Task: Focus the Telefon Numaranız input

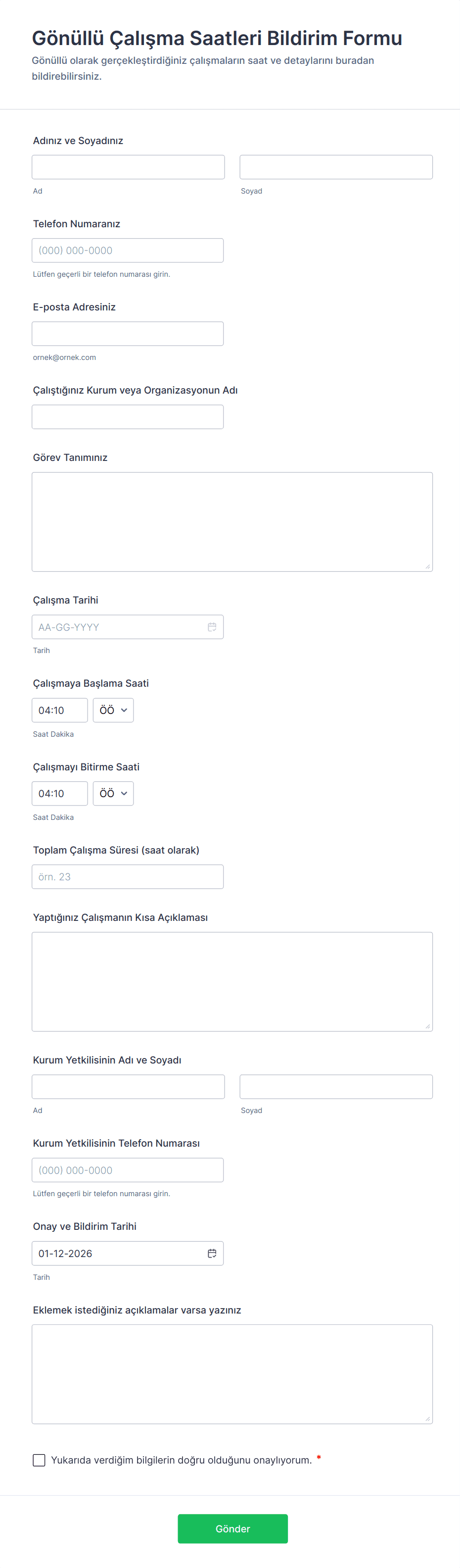Action: [x=128, y=251]
